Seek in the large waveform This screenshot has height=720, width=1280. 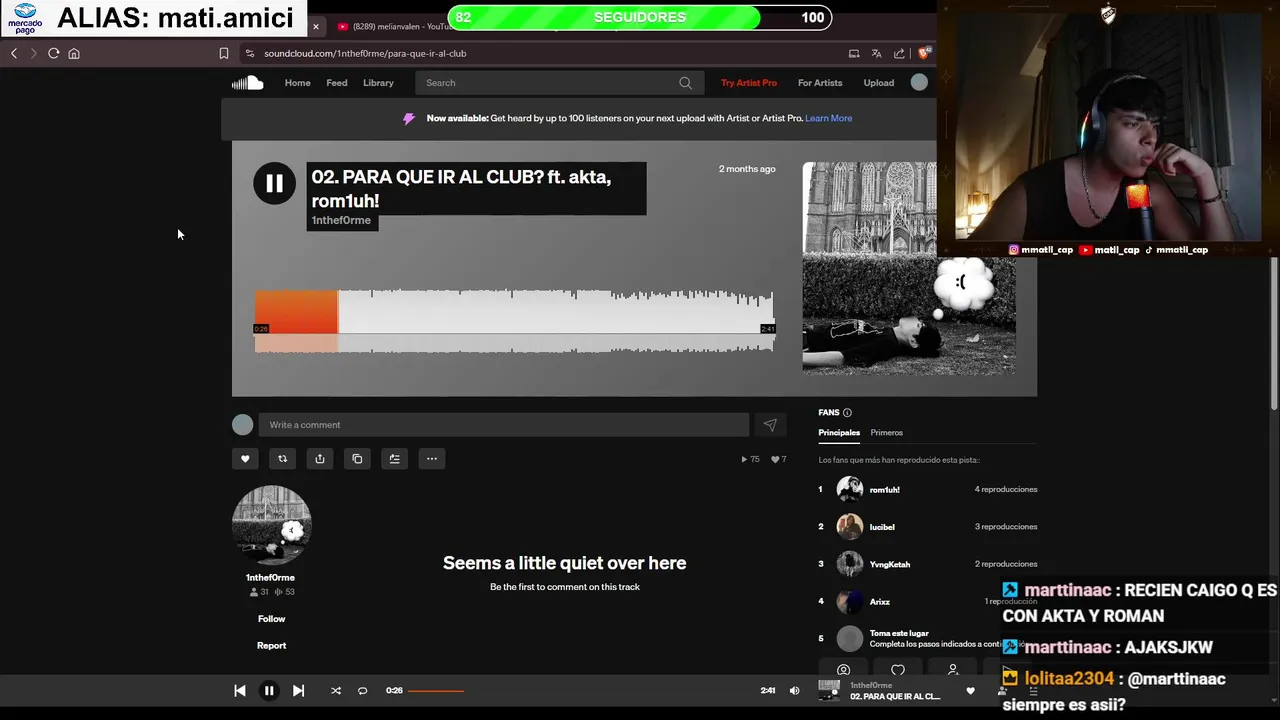click(514, 320)
